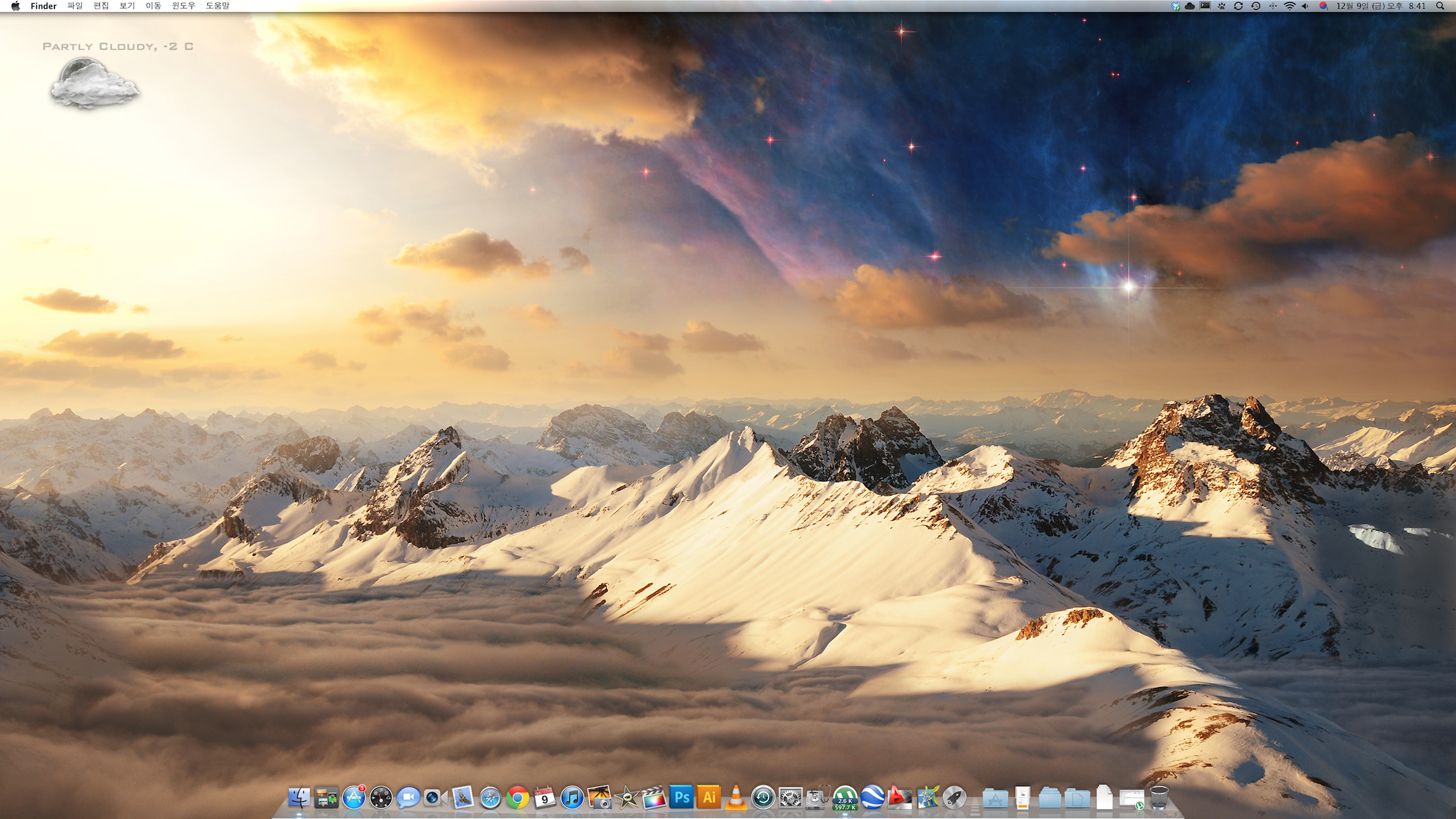Open uTorrent showing transfer speeds

tap(845, 798)
